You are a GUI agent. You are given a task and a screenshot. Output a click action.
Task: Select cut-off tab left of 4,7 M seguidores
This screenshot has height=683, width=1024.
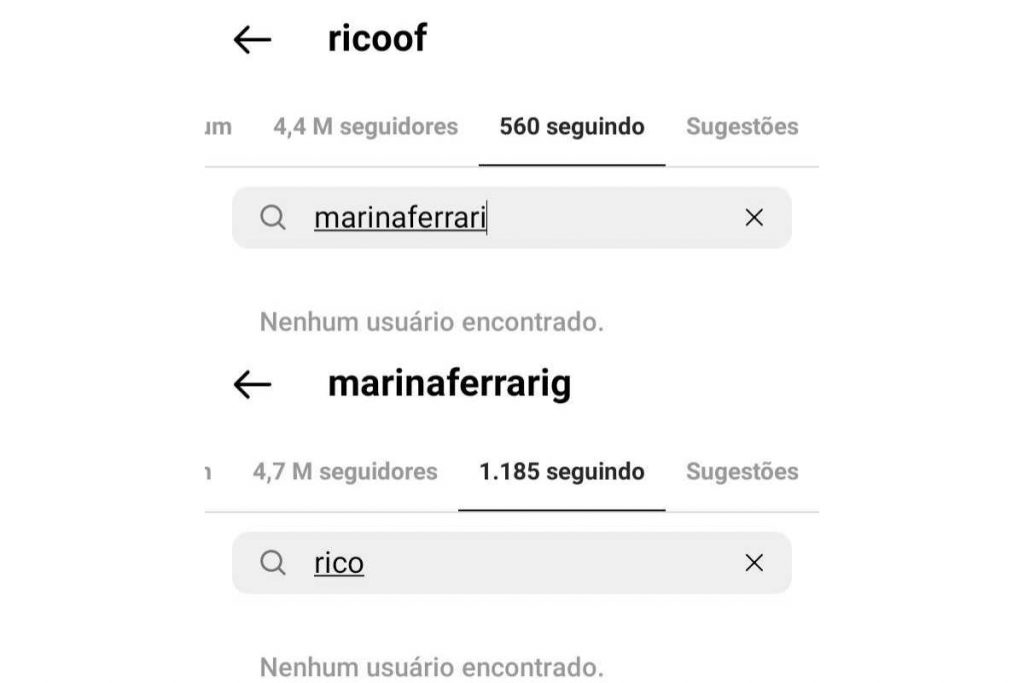[208, 472]
